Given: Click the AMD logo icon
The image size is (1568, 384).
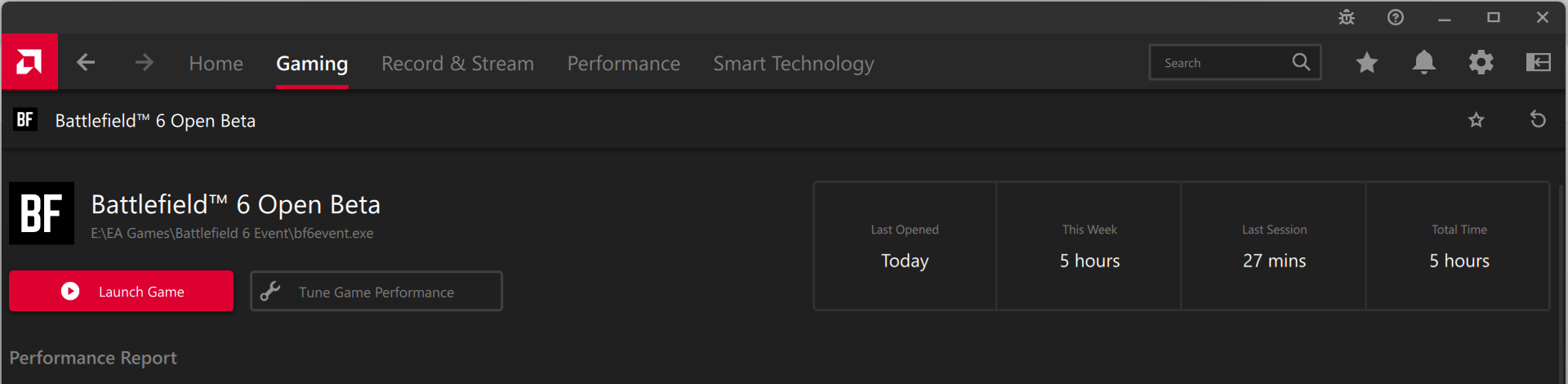Looking at the screenshot, I should [29, 62].
